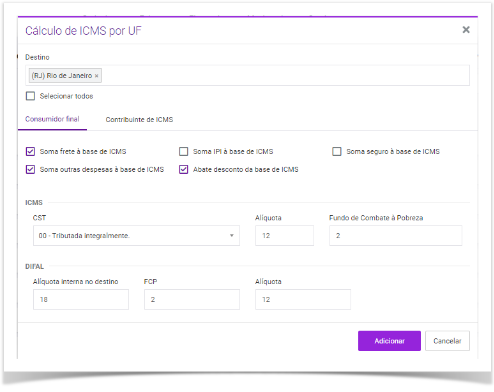Open the CST dropdown arrow

click(x=232, y=236)
